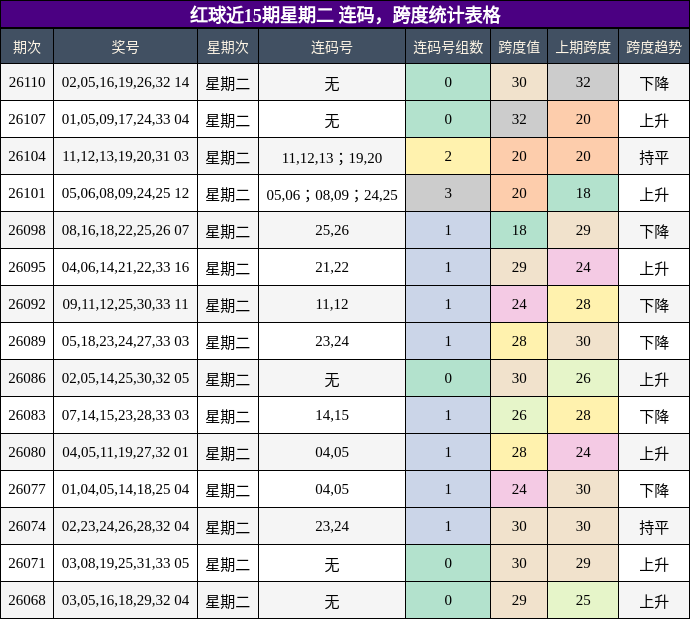Click period number 26071

coord(27,563)
